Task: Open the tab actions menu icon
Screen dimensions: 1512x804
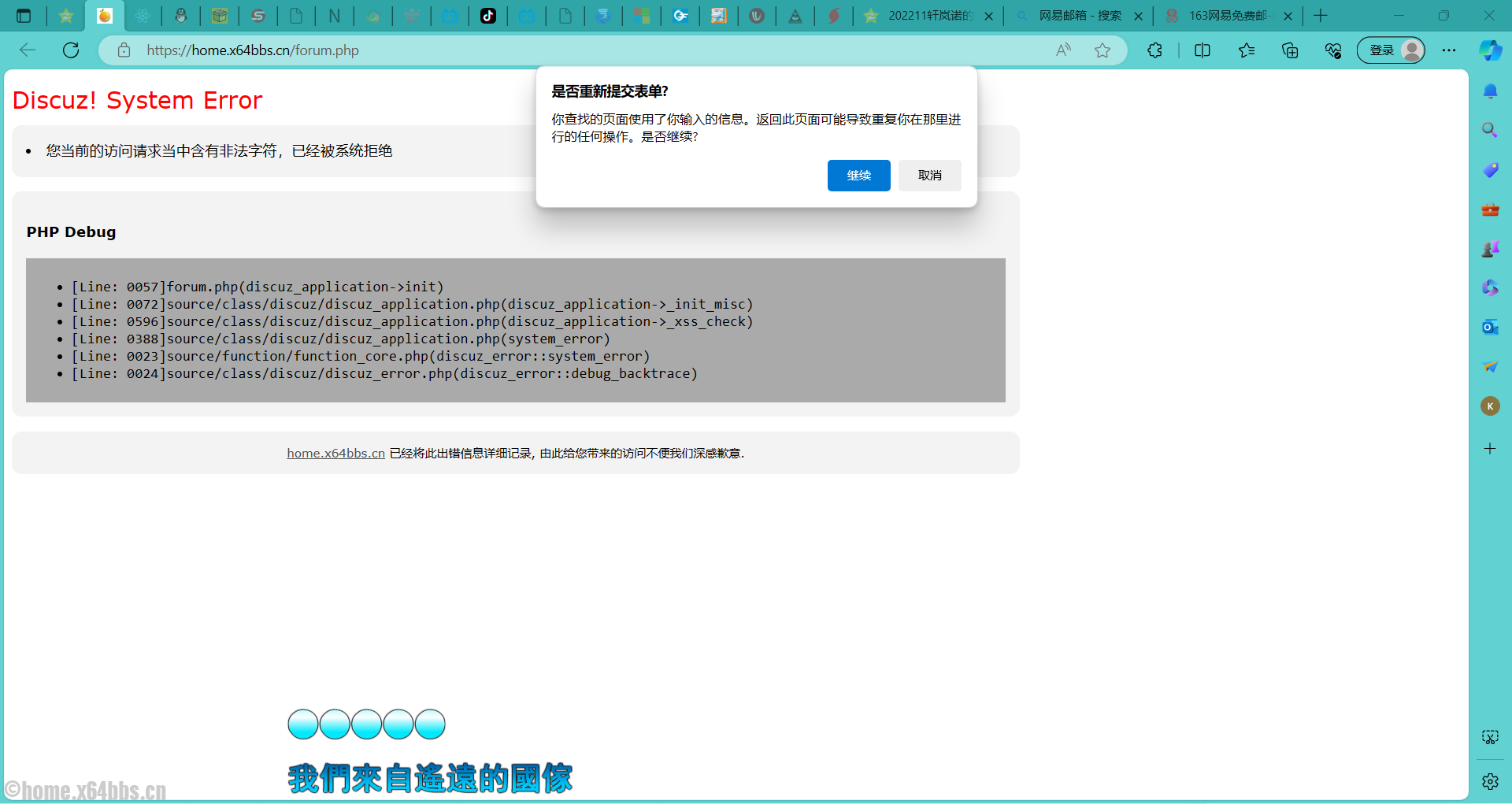Action: tap(24, 16)
